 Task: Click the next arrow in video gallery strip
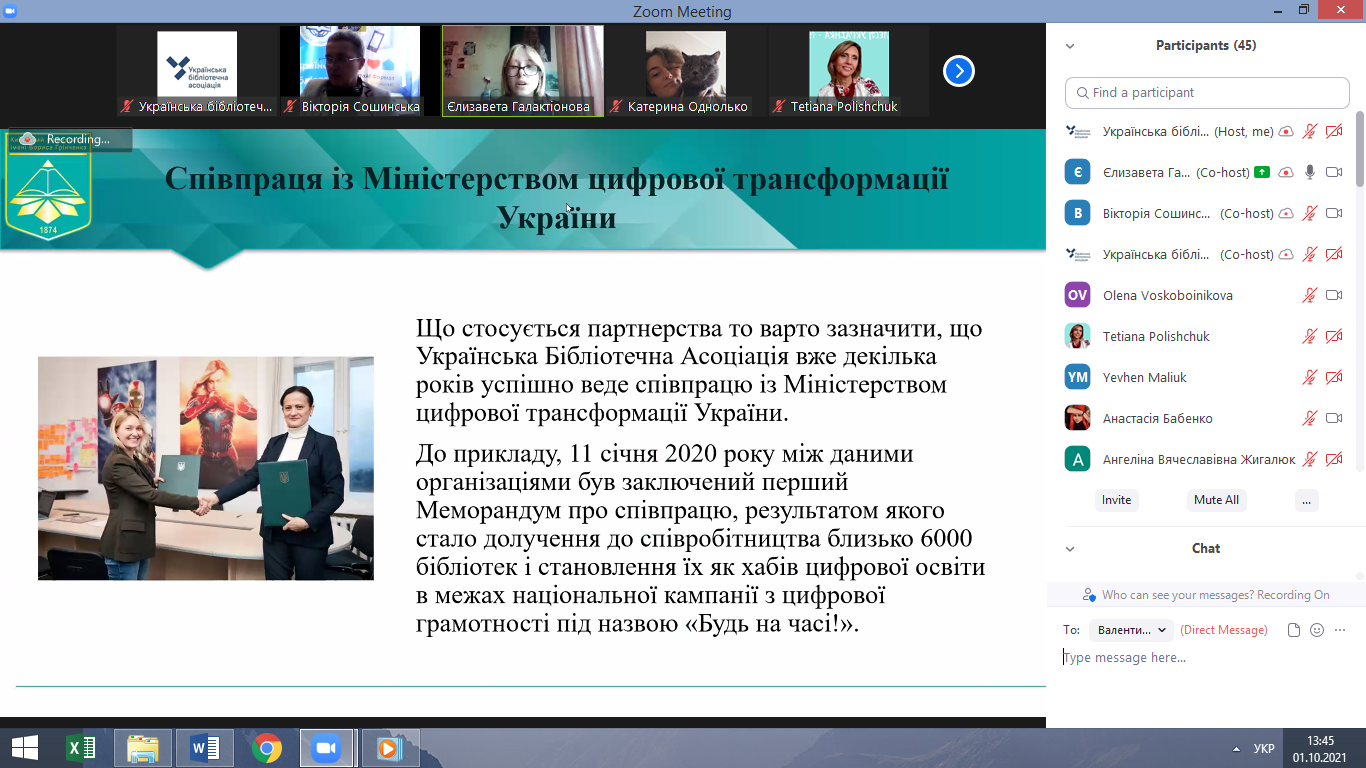[958, 71]
